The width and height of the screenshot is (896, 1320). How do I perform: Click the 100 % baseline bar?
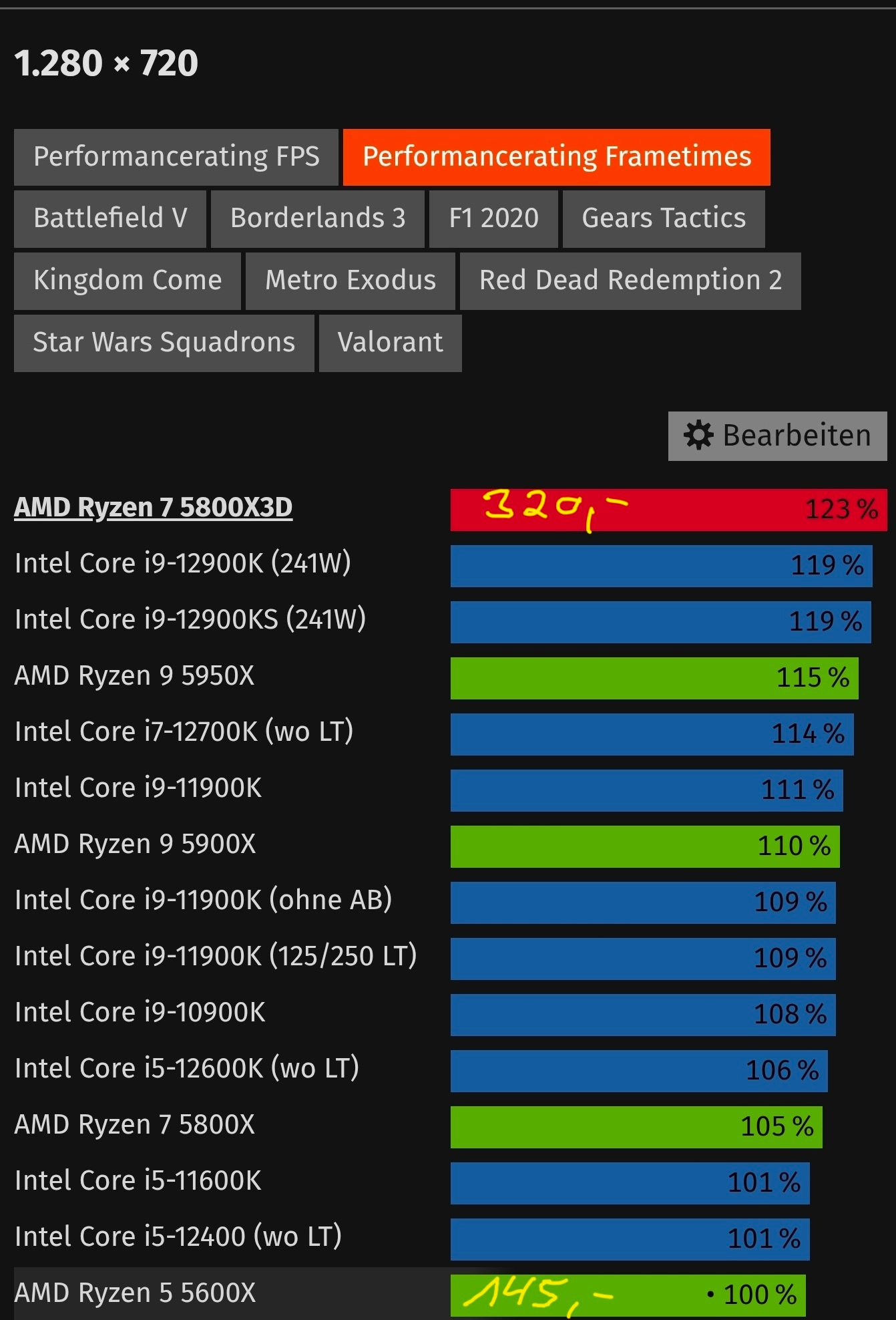coord(628,1295)
